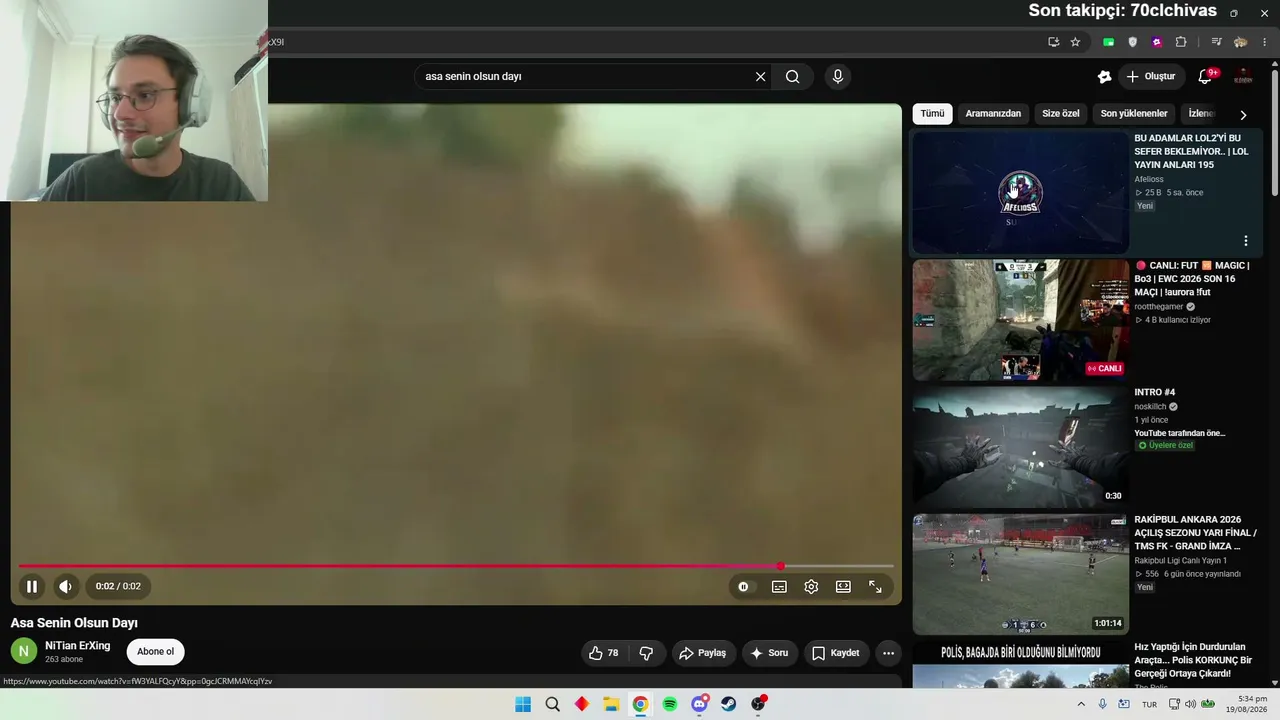Open the INTRO #4 video title
Screen dimensions: 1280x720
pos(1155,392)
